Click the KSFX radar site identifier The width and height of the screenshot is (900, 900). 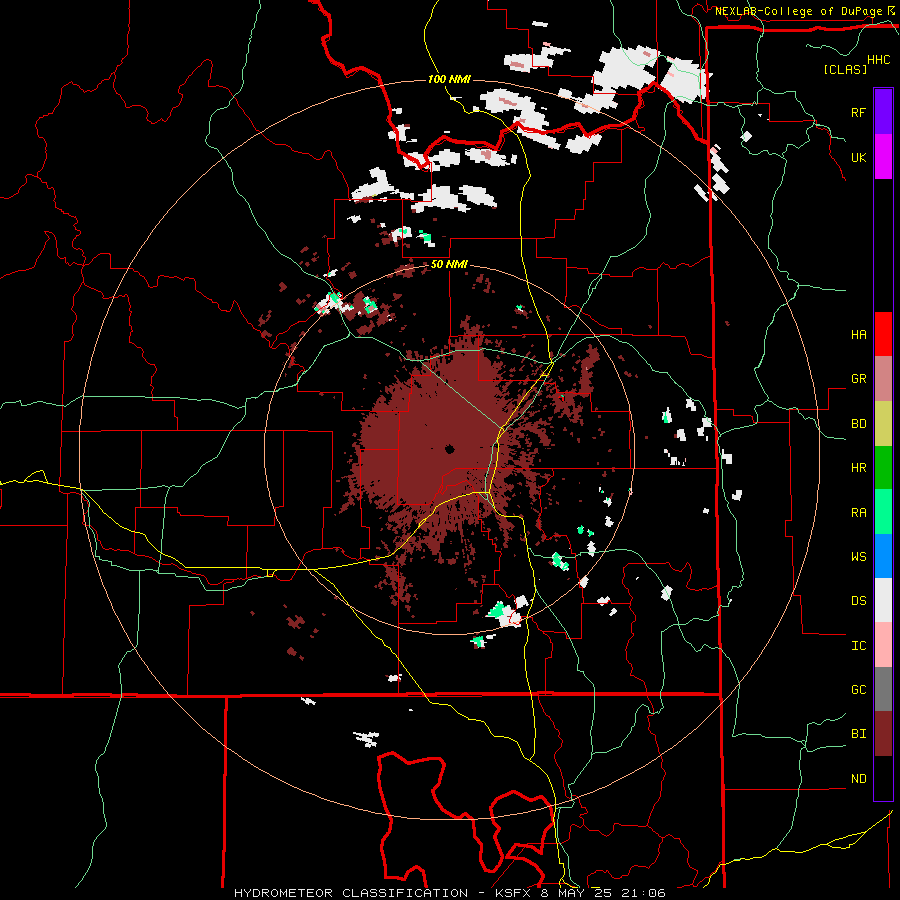point(514,893)
